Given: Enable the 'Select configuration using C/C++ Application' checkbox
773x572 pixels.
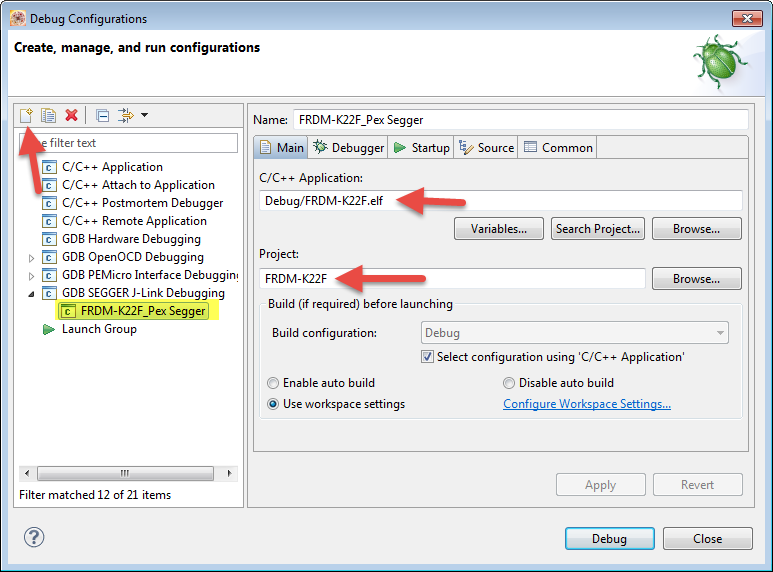Looking at the screenshot, I should [428, 357].
